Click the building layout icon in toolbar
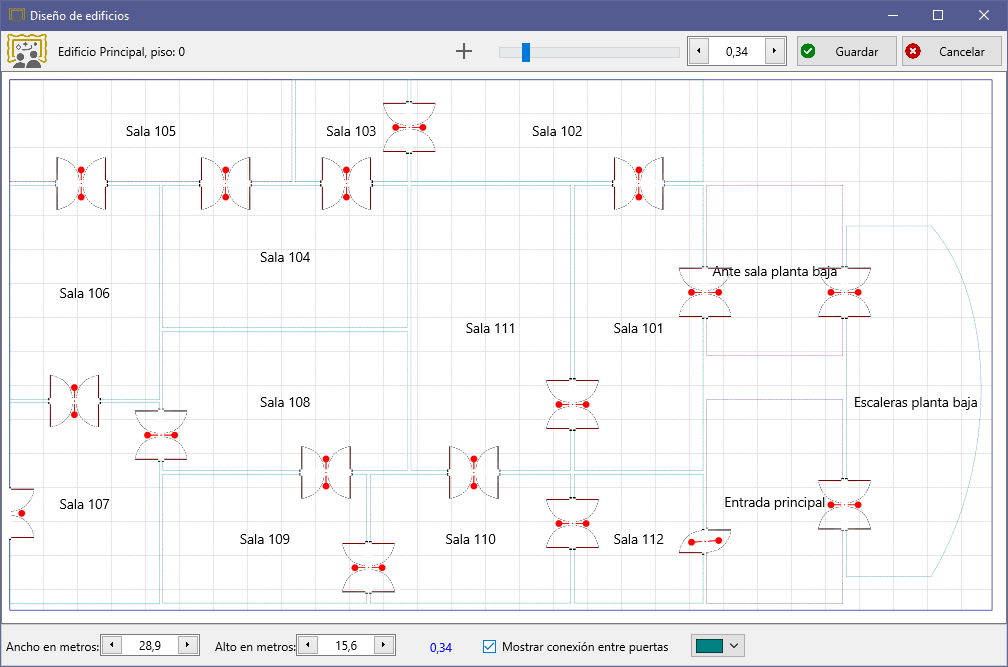The height and width of the screenshot is (667, 1008). point(26,51)
